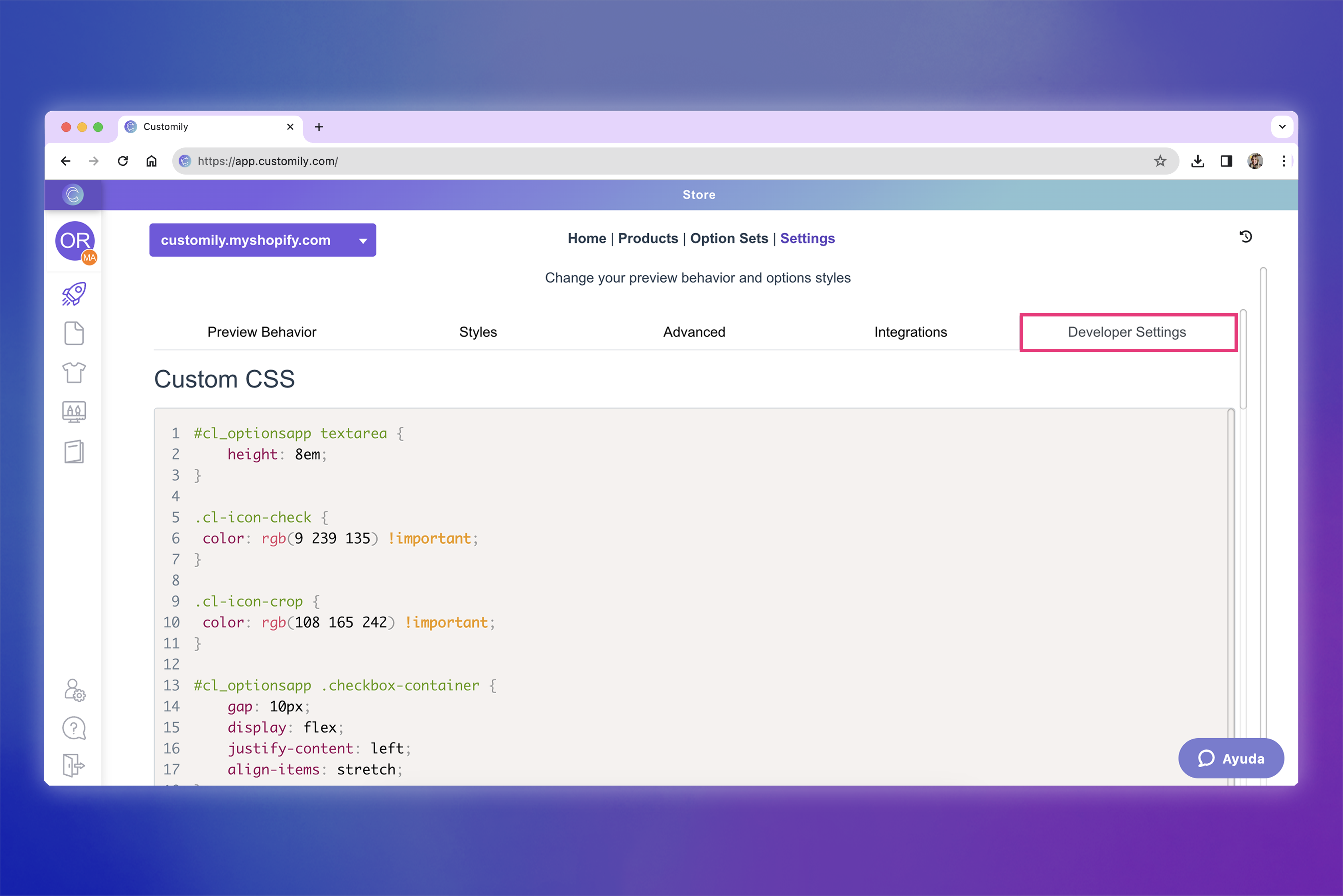
Task: Go to the Option Sets link
Action: [729, 238]
